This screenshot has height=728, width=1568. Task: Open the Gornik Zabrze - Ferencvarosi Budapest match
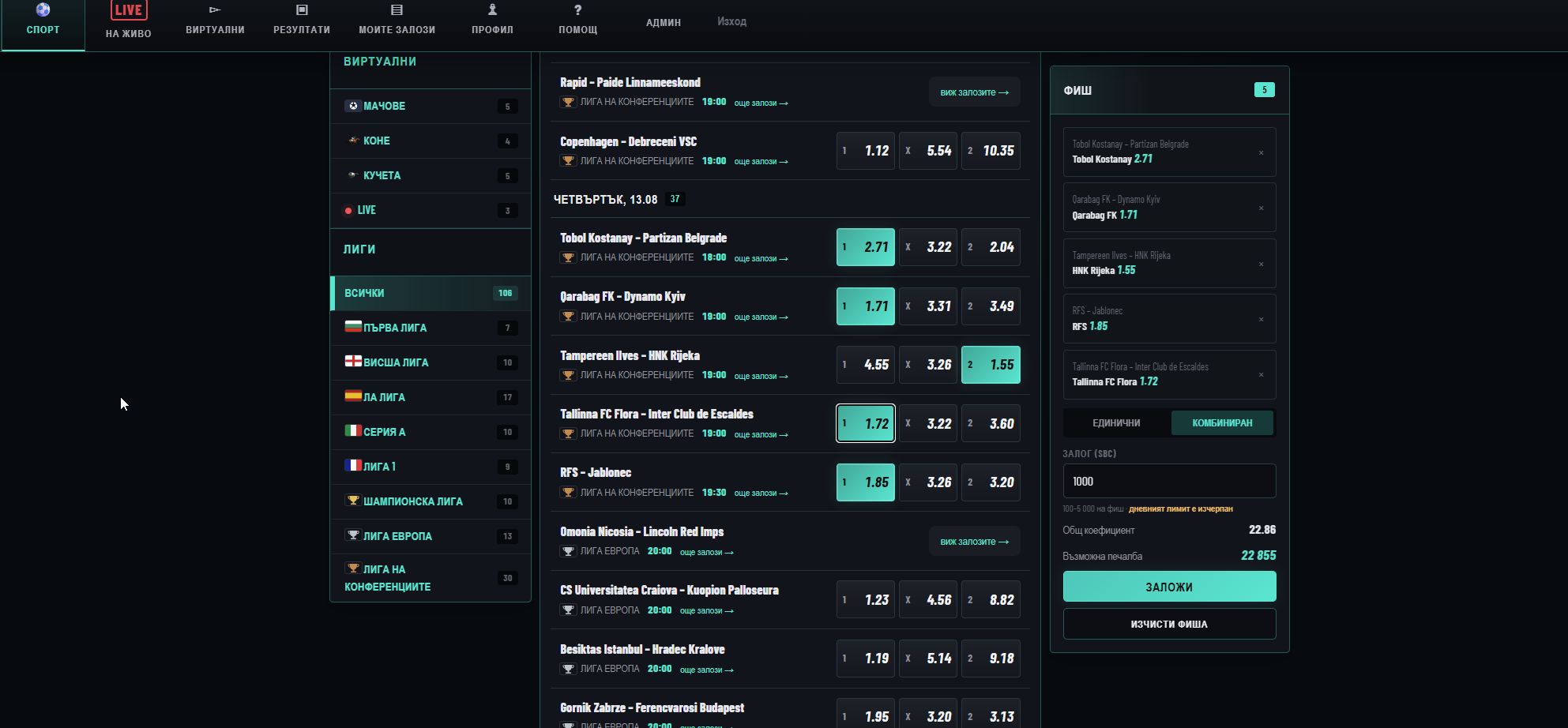(x=652, y=707)
